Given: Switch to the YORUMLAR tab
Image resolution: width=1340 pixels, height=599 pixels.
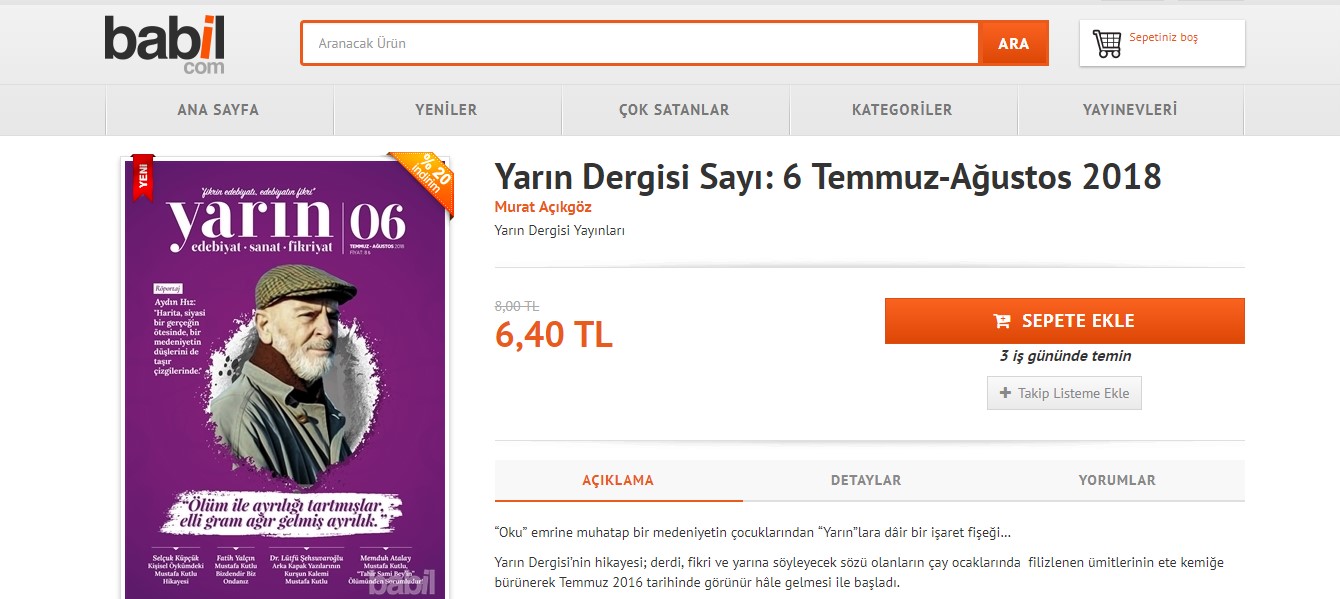Looking at the screenshot, I should [1117, 480].
